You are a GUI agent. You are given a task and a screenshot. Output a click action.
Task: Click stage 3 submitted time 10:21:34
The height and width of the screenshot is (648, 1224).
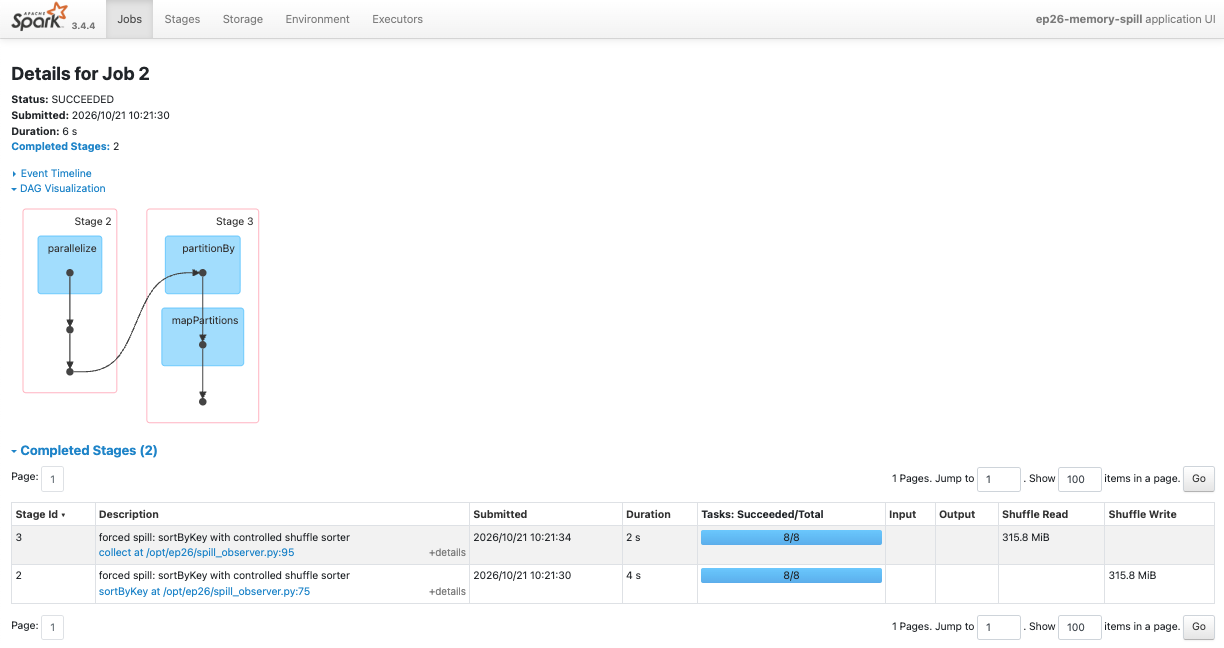coord(522,537)
